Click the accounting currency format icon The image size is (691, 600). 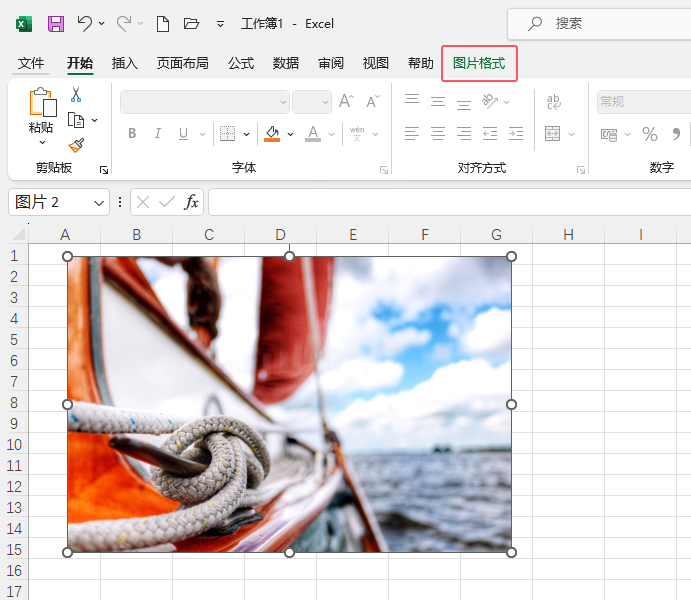pos(609,134)
